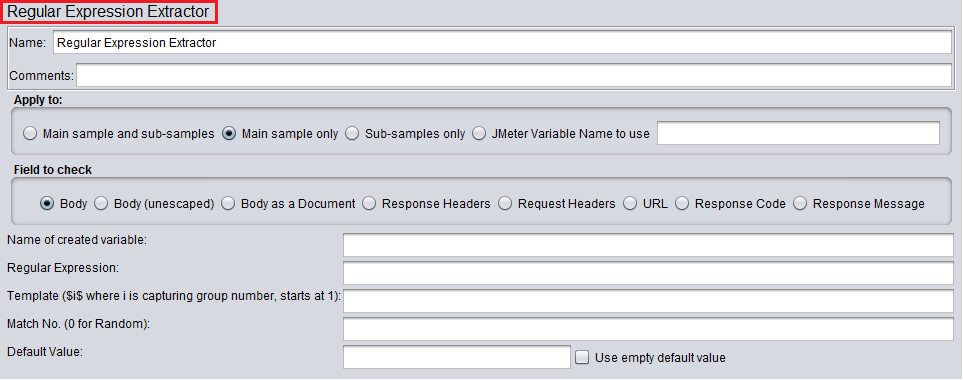
Task: Click the JMeter Variable Name text field
Action: [x=798, y=133]
